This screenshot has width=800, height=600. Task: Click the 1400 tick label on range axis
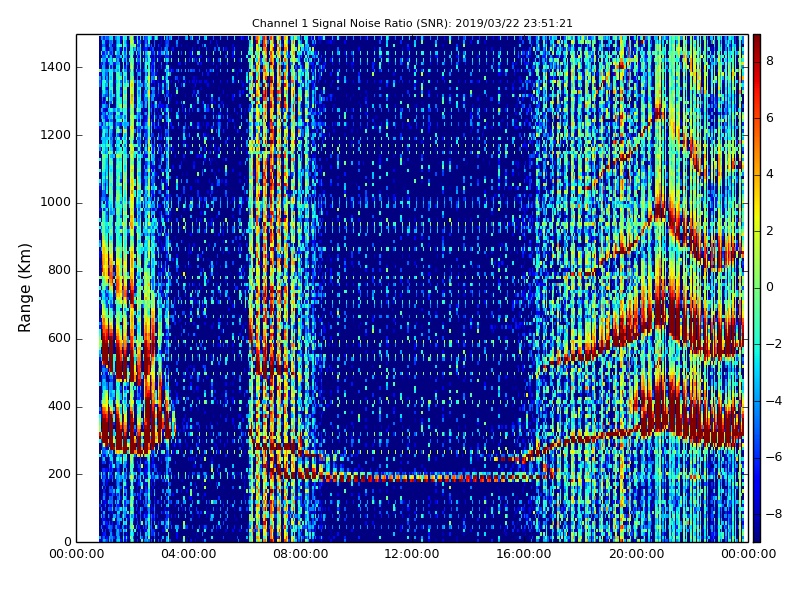click(55, 67)
